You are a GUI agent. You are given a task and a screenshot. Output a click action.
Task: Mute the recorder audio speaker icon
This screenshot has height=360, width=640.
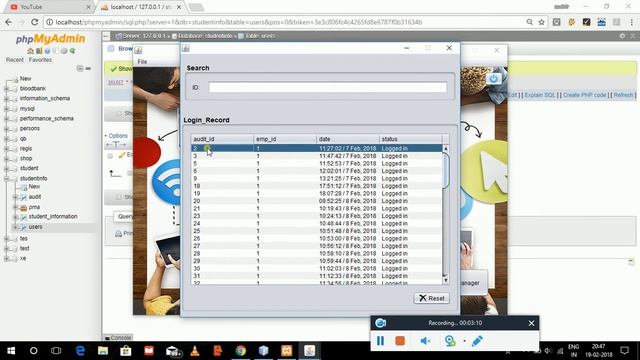pos(425,340)
